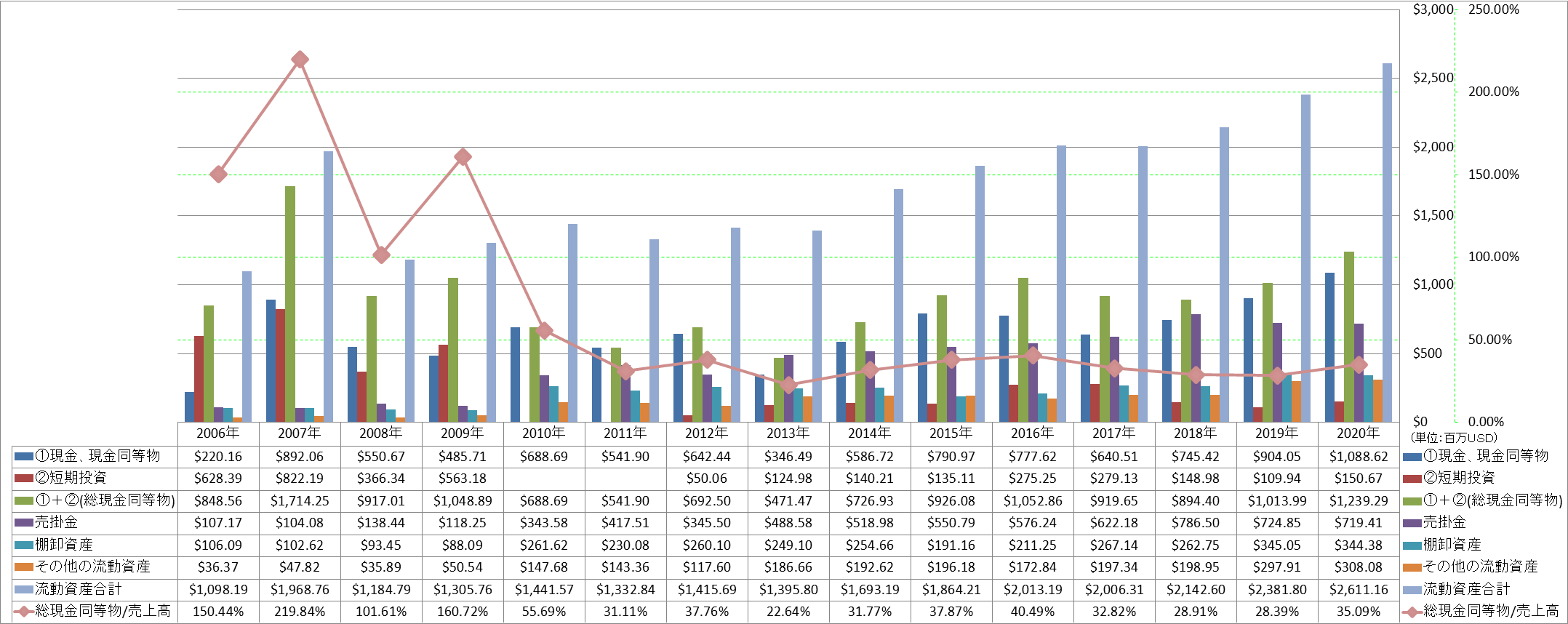Viewport: 1568px width, 624px height.
Task: Select the 売掛金 legend label in left table
Action: click(x=56, y=523)
